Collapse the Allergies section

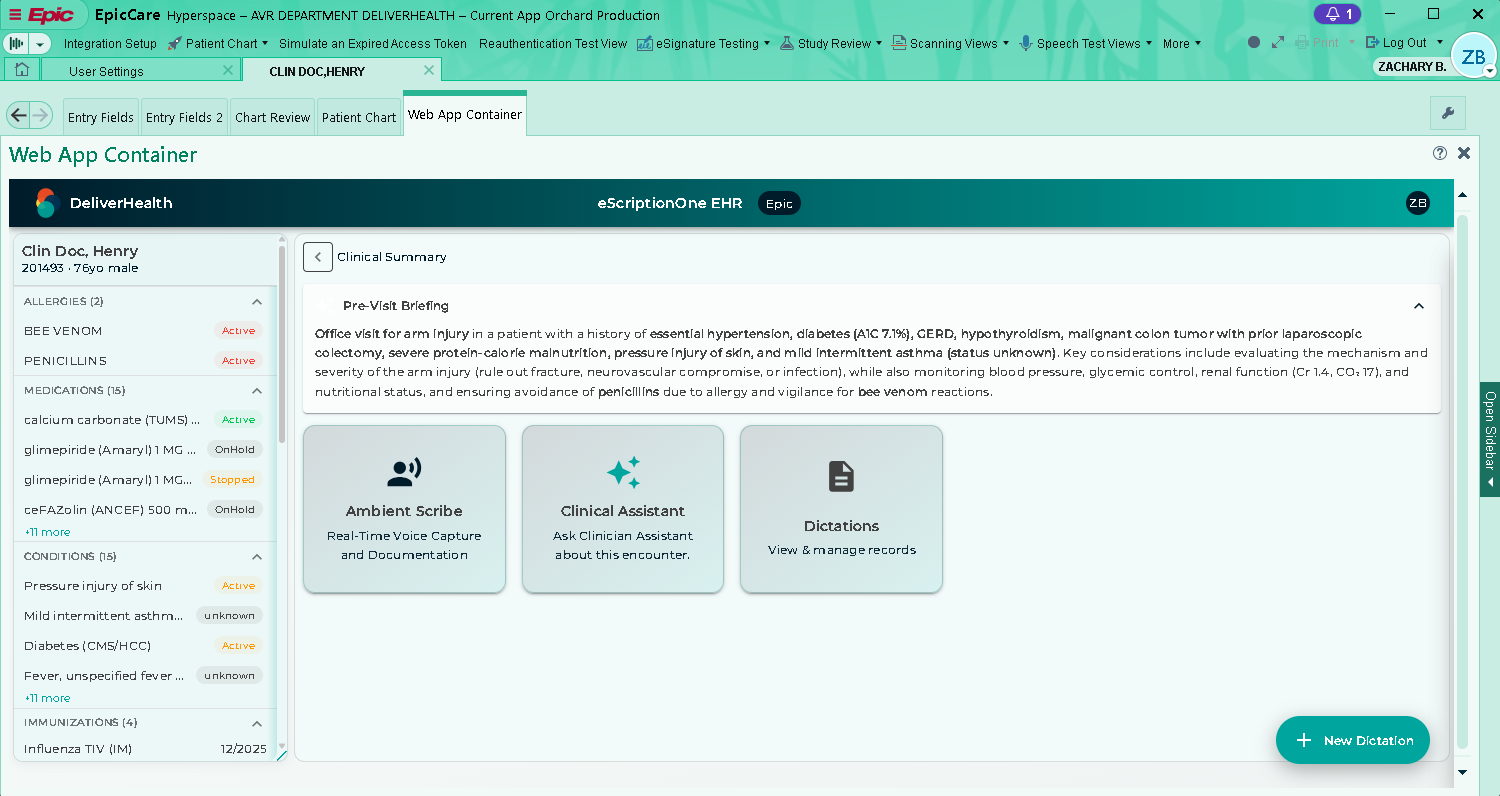pyautogui.click(x=257, y=301)
